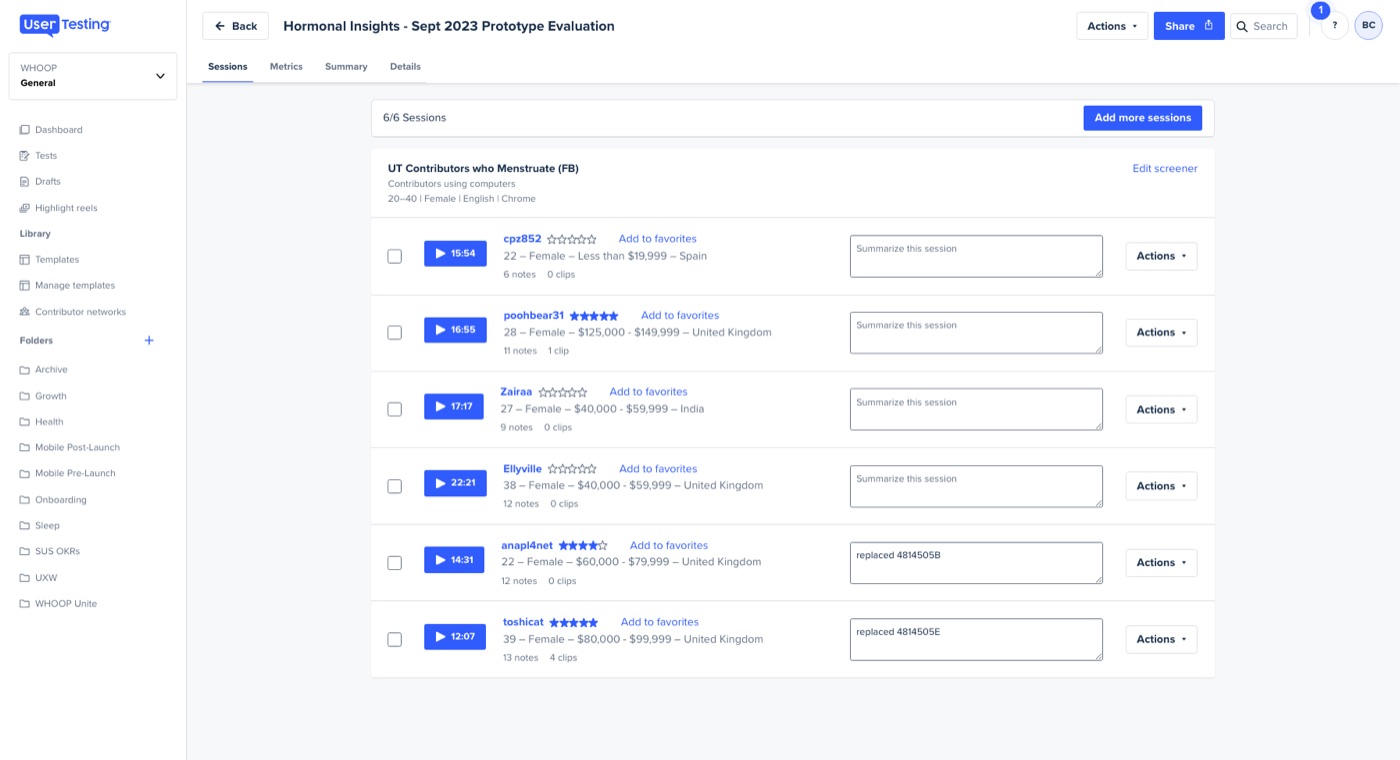
Task: Switch to the Summary tab
Action: click(x=346, y=67)
